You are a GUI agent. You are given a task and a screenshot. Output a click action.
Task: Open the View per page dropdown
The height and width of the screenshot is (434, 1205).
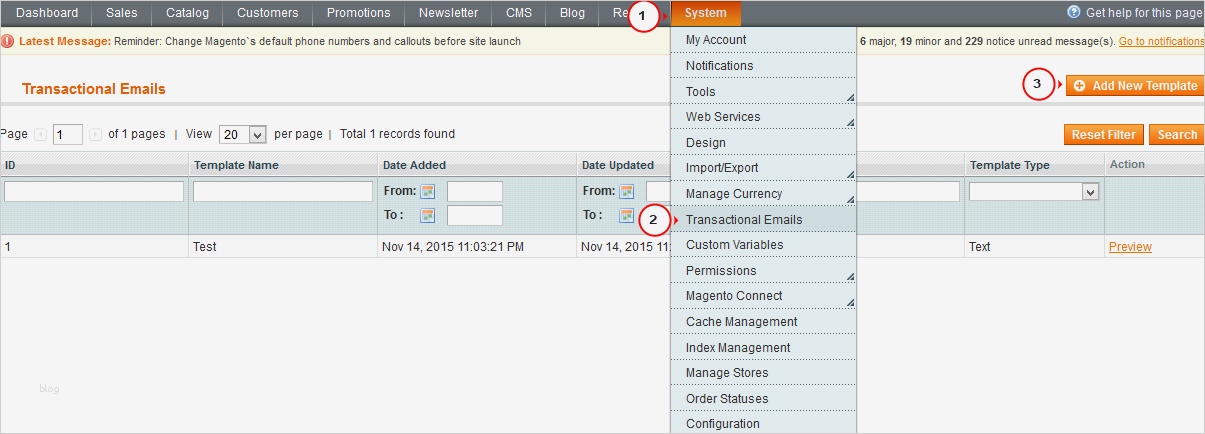[243, 134]
